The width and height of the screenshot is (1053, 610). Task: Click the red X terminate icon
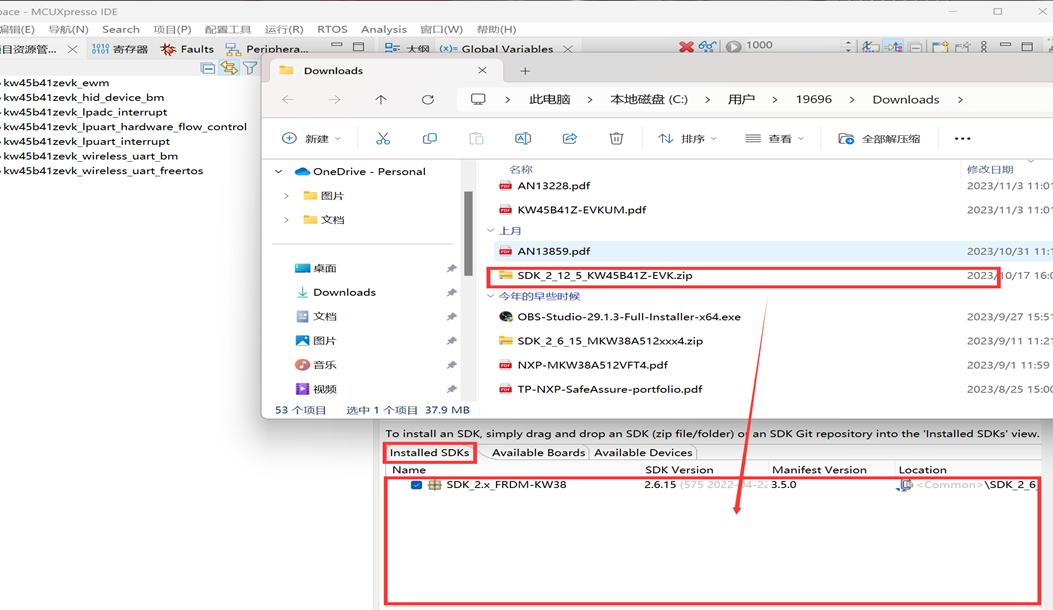[686, 47]
